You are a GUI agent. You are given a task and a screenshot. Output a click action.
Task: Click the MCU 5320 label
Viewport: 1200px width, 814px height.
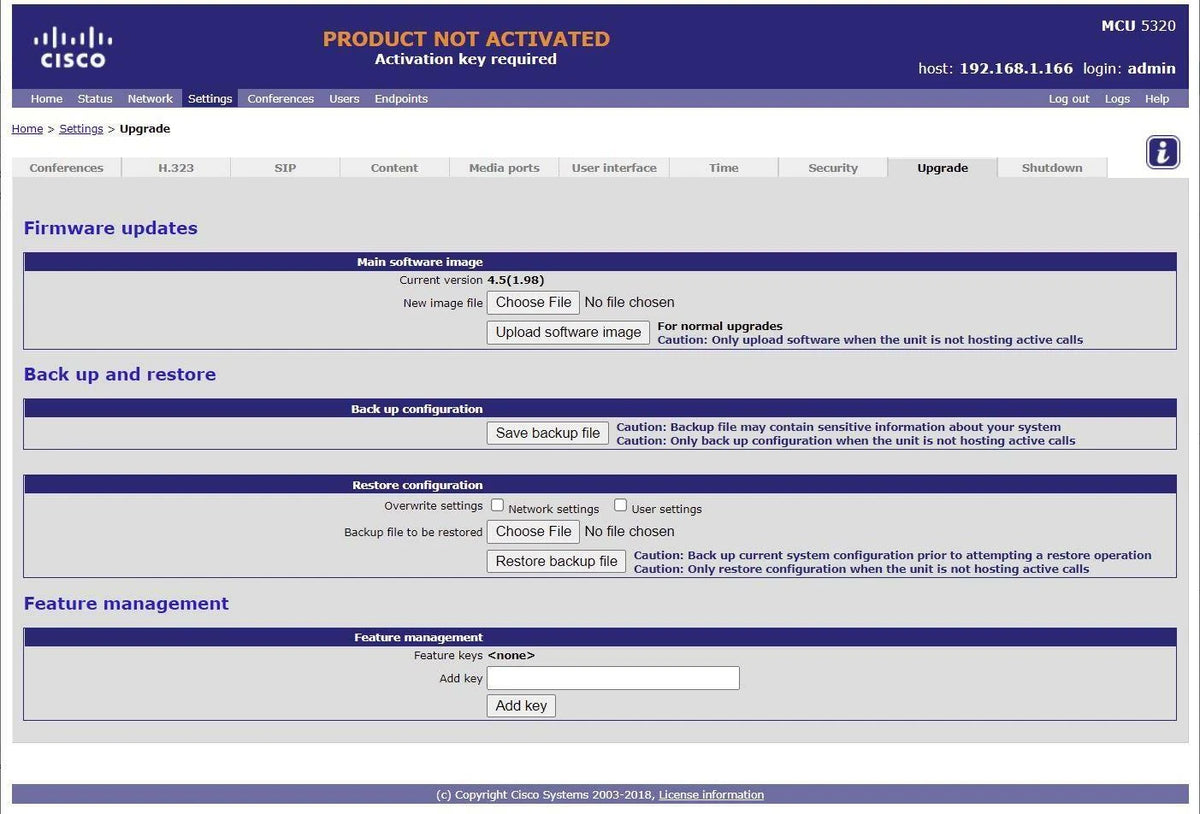pos(1138,26)
